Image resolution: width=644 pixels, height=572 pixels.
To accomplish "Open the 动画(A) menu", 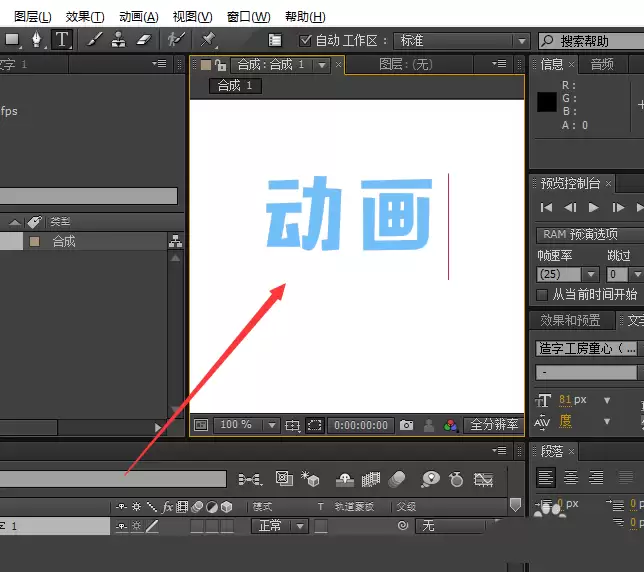I will [139, 17].
